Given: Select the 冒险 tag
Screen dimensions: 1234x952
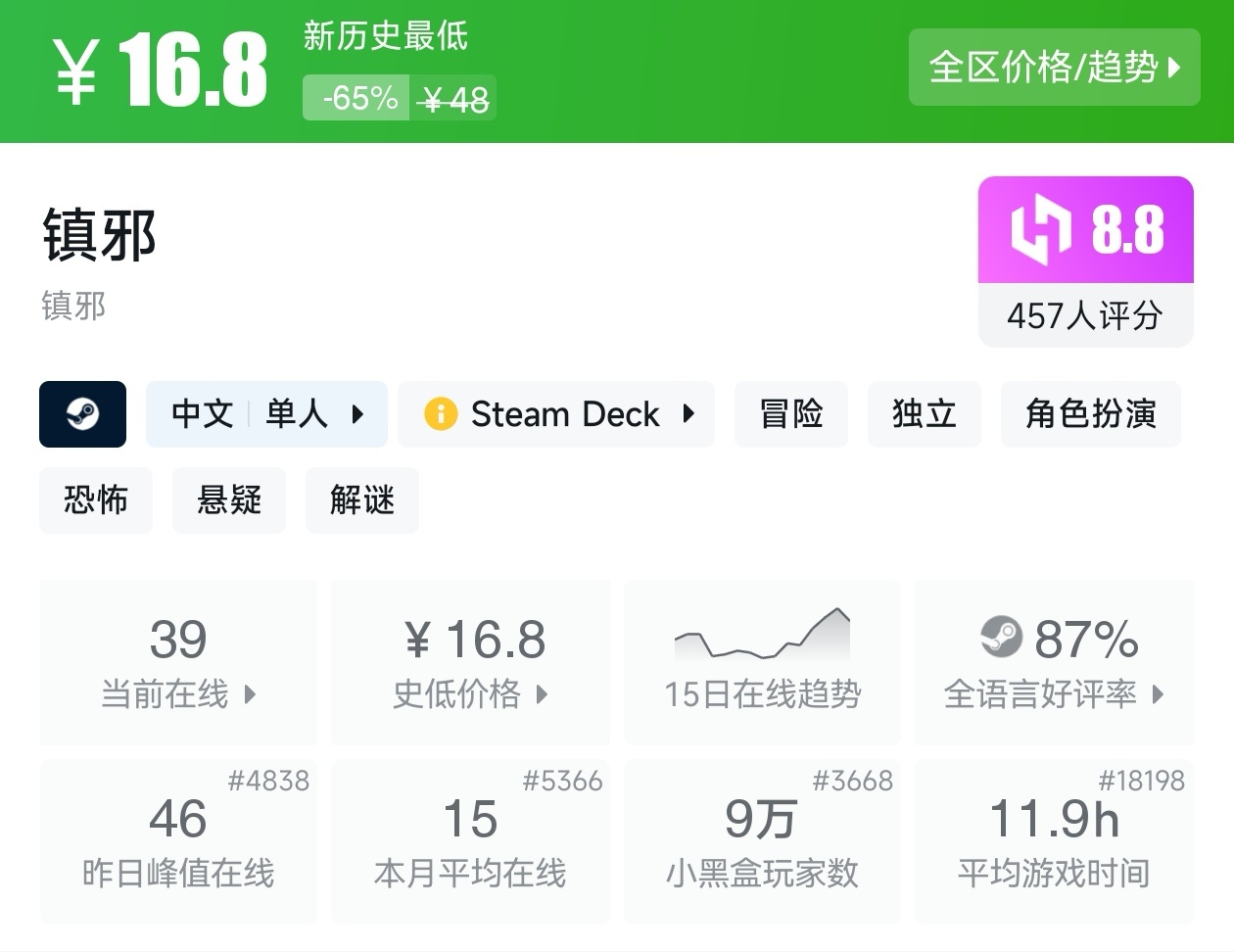Looking at the screenshot, I should tap(791, 414).
